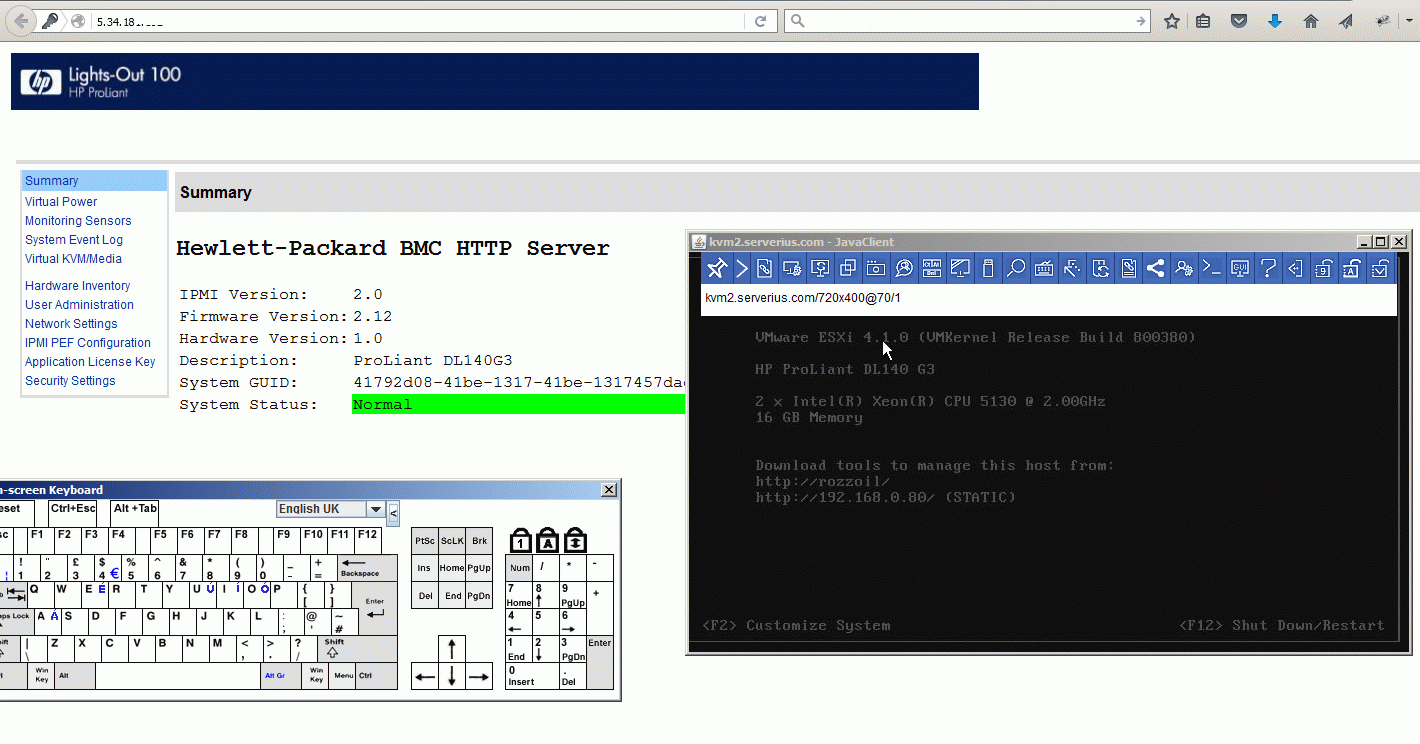Toggle the Num key on the keypad
This screenshot has height=744, width=1420.
point(519,567)
